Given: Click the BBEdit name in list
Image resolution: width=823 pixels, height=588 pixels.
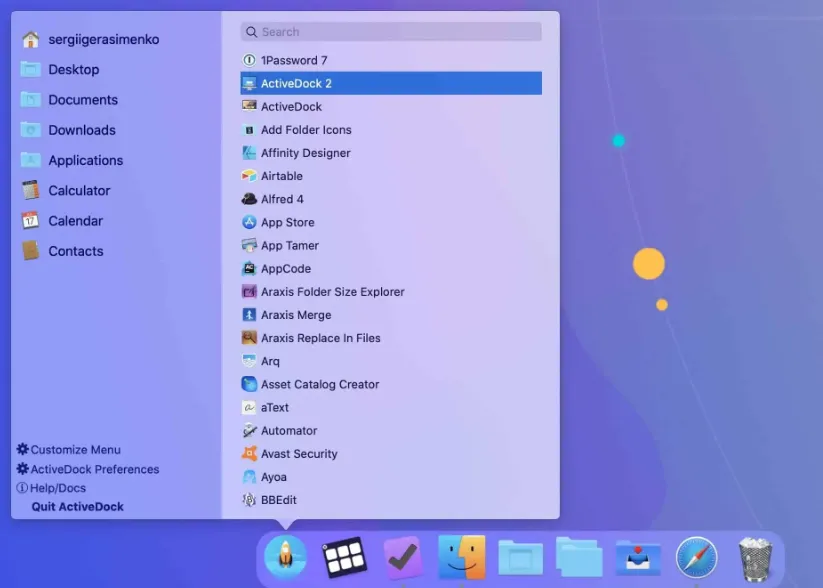Looking at the screenshot, I should (x=279, y=500).
